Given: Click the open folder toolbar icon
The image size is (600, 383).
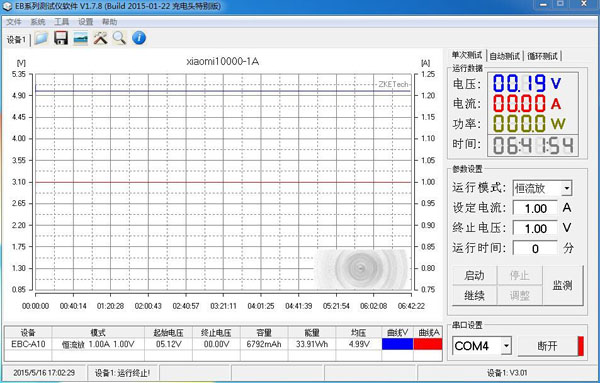Looking at the screenshot, I should pyautogui.click(x=41, y=38).
